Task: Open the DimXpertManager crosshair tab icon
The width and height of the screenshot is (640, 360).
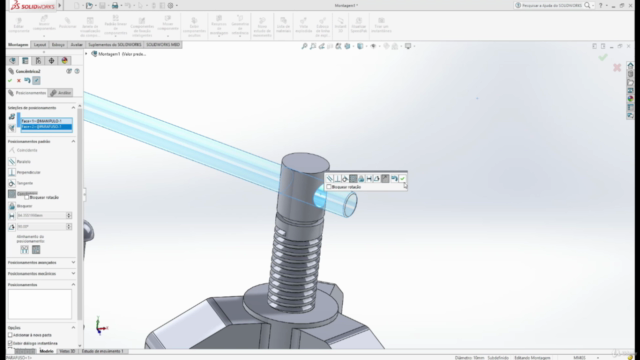Action: click(51, 61)
